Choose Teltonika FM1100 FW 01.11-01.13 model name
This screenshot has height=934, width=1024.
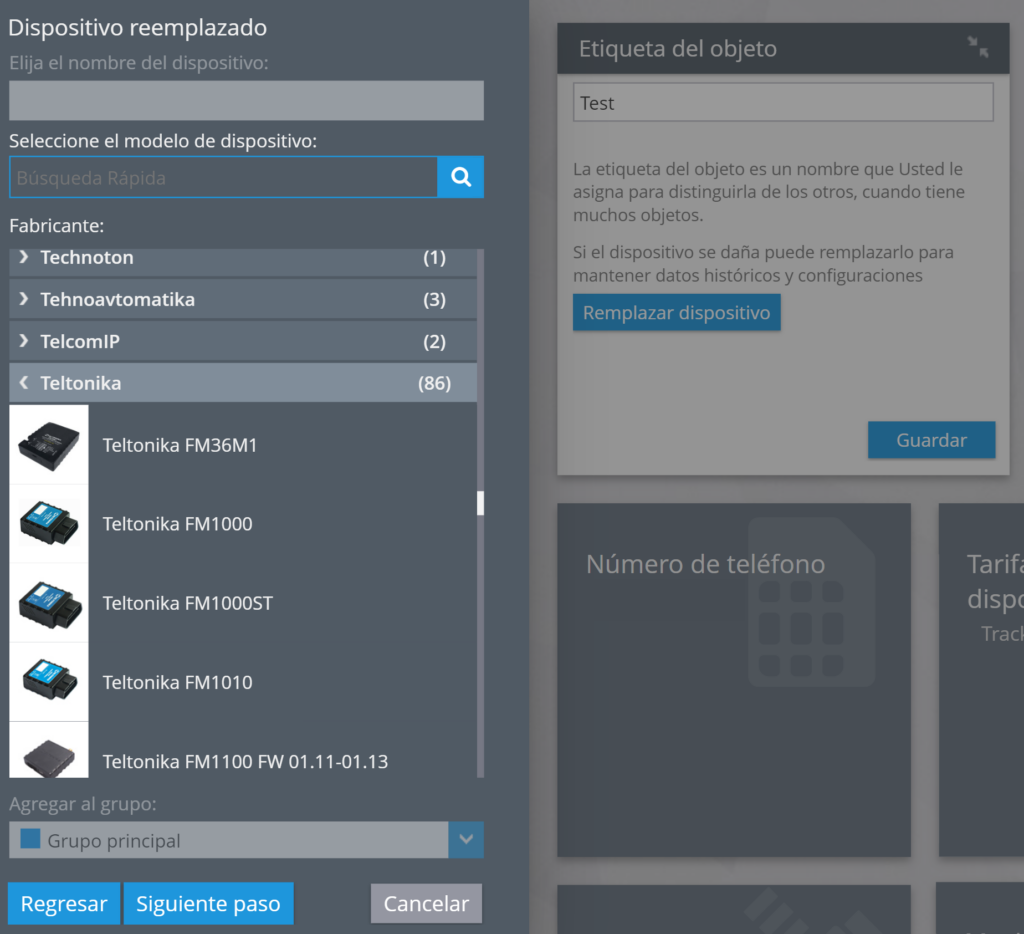(x=246, y=762)
